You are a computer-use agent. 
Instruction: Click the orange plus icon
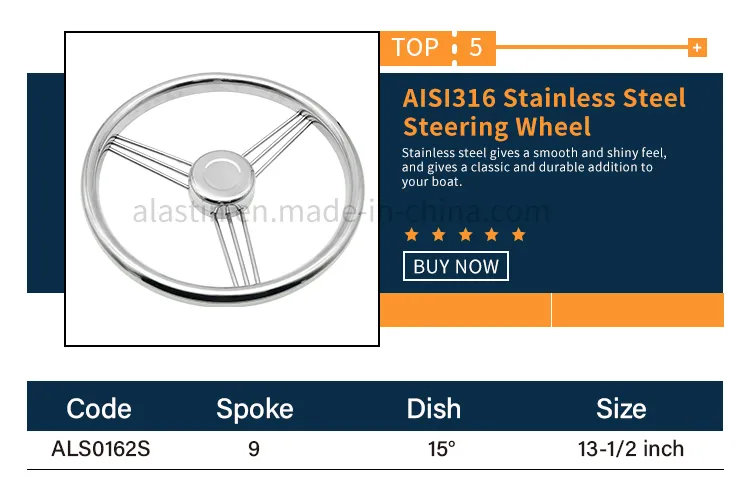(697, 47)
